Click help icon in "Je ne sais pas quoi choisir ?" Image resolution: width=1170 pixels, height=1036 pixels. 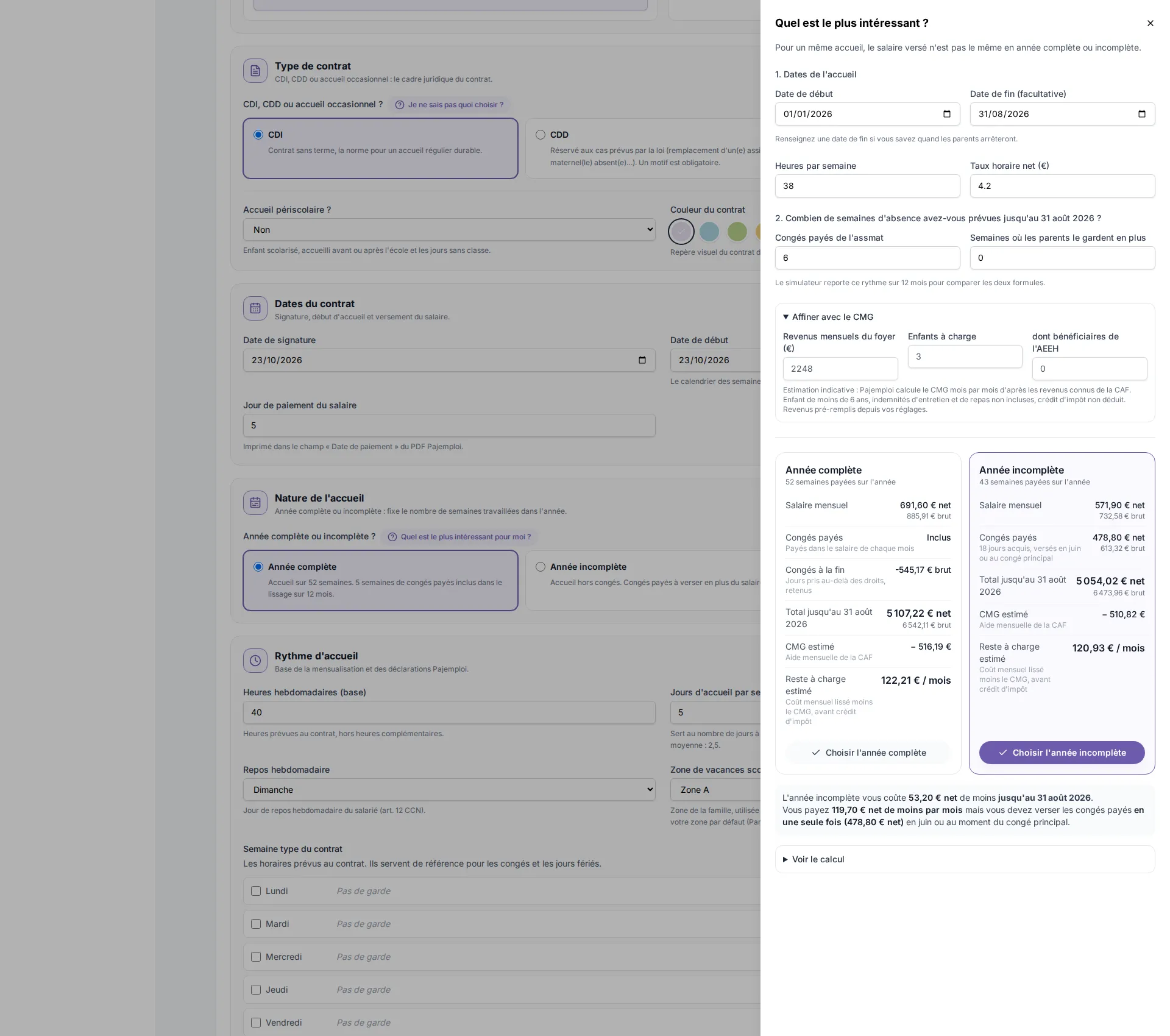[400, 105]
